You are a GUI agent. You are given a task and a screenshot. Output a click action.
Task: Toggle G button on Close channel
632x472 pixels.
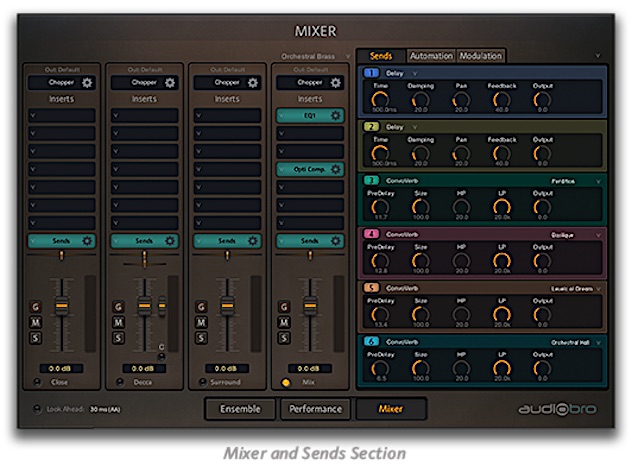click(x=35, y=307)
